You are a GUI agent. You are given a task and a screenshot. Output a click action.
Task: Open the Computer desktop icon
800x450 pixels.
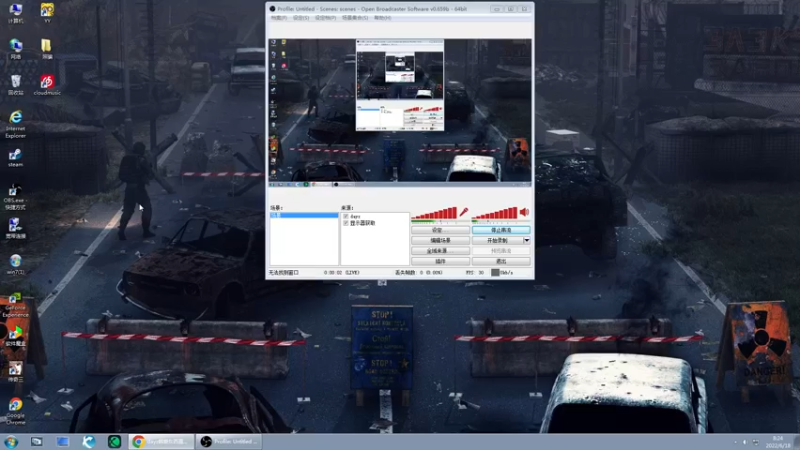(x=15, y=13)
